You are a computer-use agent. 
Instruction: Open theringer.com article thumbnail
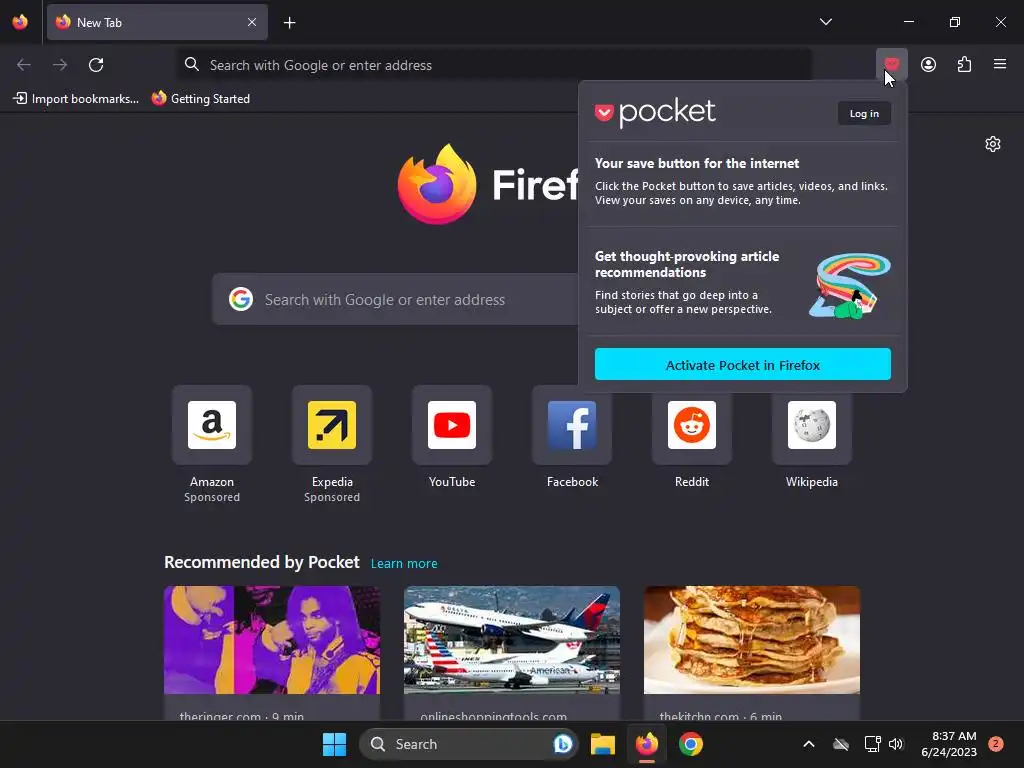(x=272, y=640)
